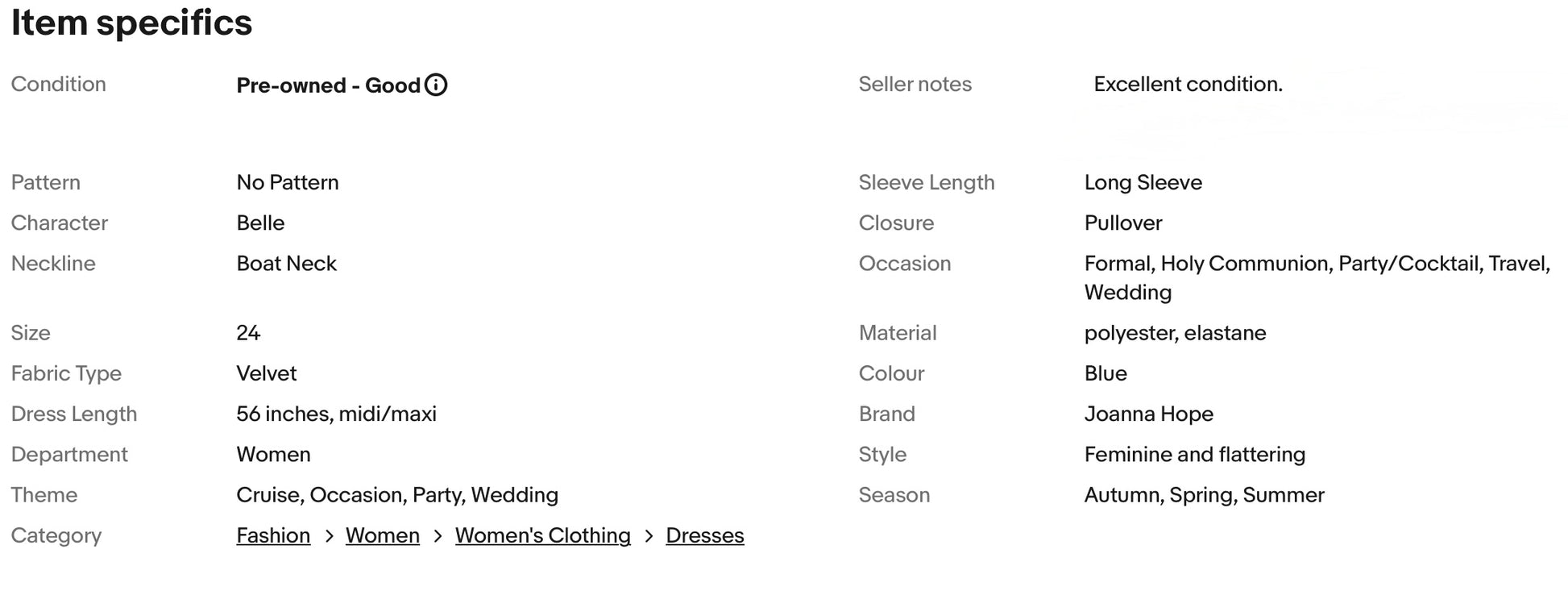Open the Dresses category link
Screen dimensions: 1568x591
pos(705,535)
